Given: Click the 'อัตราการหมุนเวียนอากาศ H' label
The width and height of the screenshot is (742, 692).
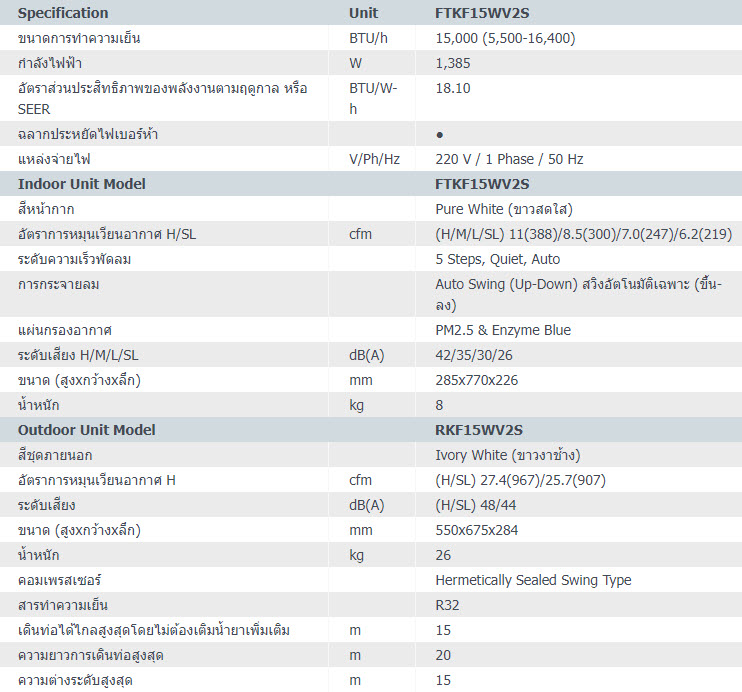Looking at the screenshot, I should (x=97, y=480).
